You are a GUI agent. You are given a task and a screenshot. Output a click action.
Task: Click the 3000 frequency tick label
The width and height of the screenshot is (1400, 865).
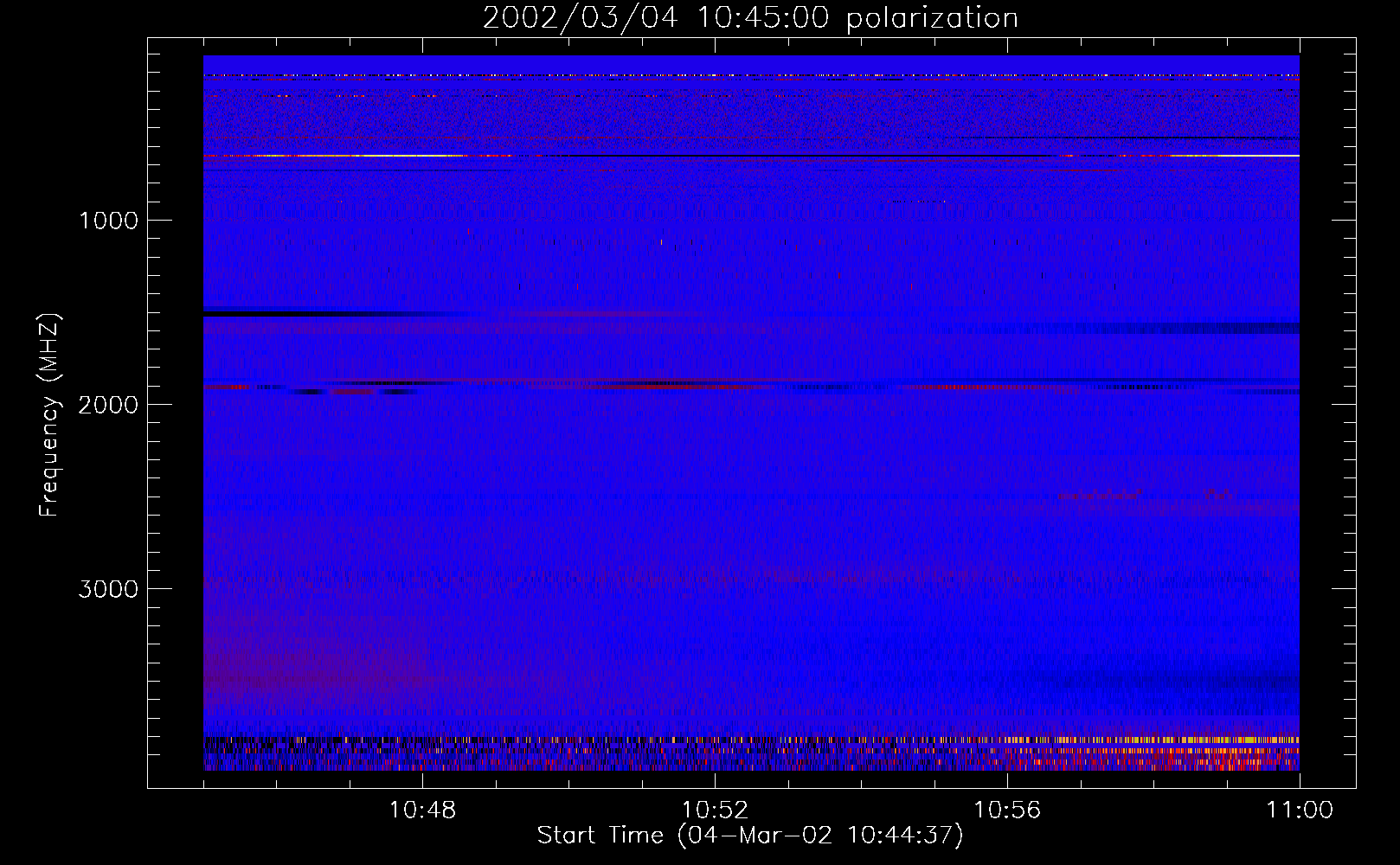[108, 589]
